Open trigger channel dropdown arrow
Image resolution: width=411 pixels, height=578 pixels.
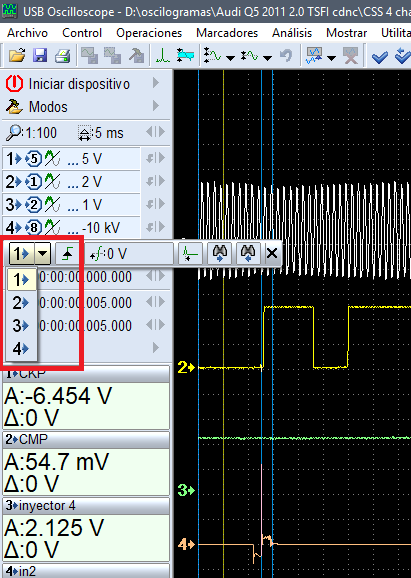click(43, 254)
